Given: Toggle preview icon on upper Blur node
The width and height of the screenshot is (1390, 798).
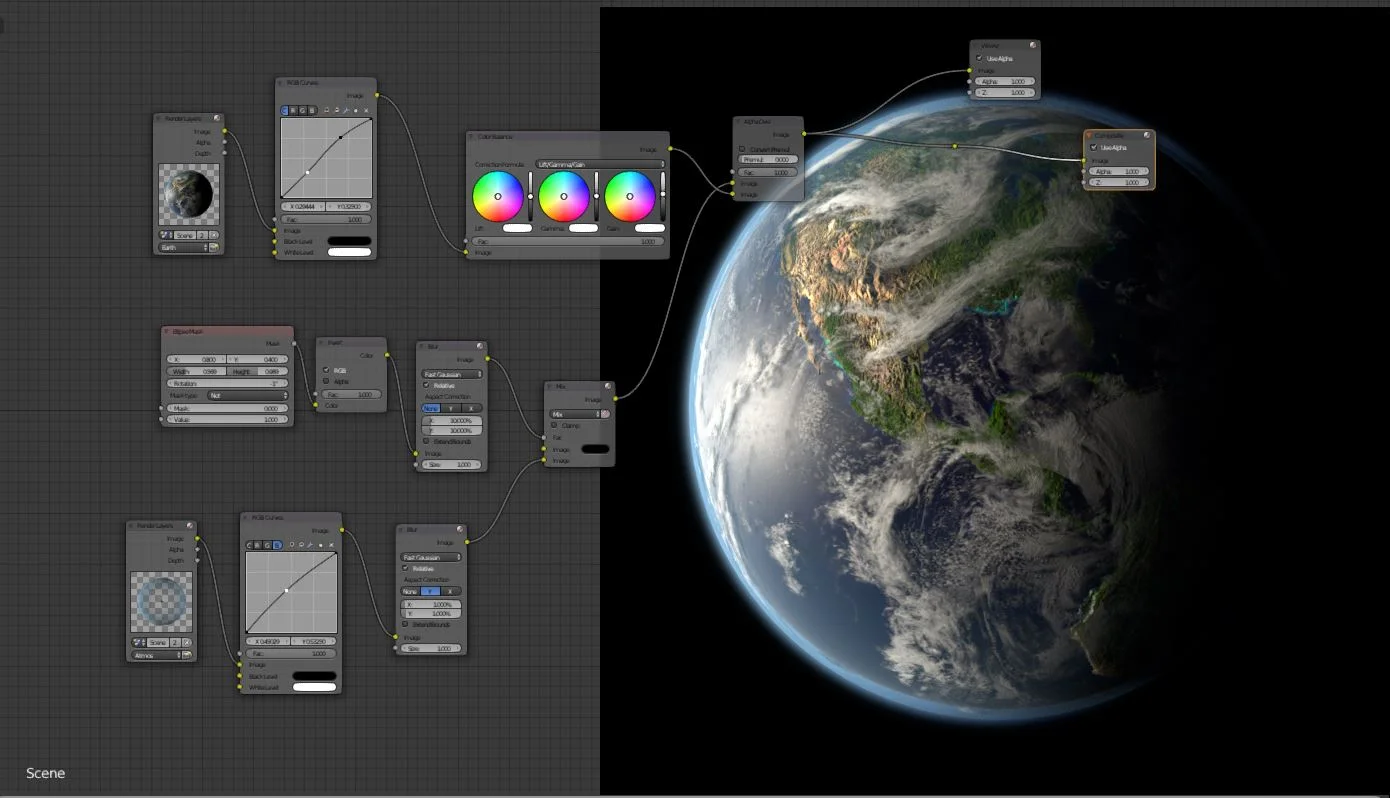Looking at the screenshot, I should (480, 346).
